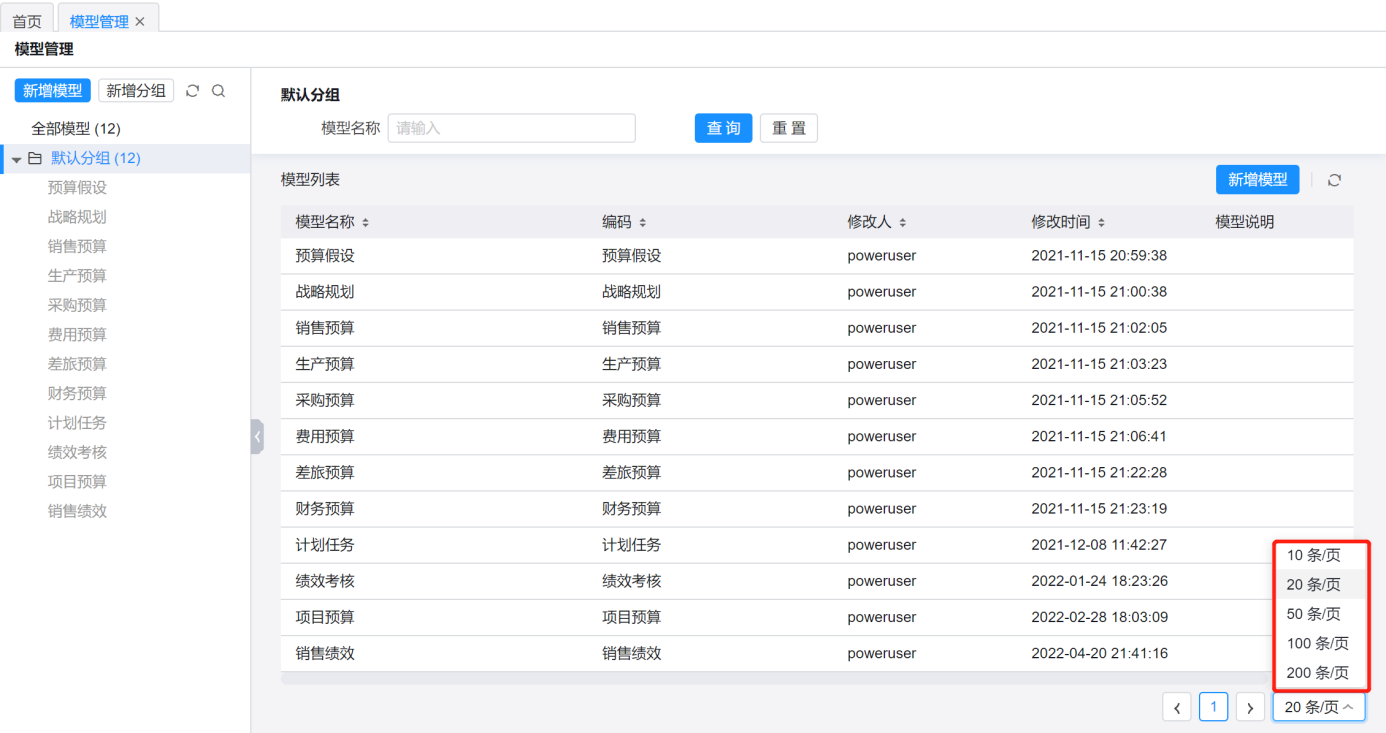The height and width of the screenshot is (733, 1386).
Task: Select 全部模型 (12) in the sidebar
Action: click(76, 129)
